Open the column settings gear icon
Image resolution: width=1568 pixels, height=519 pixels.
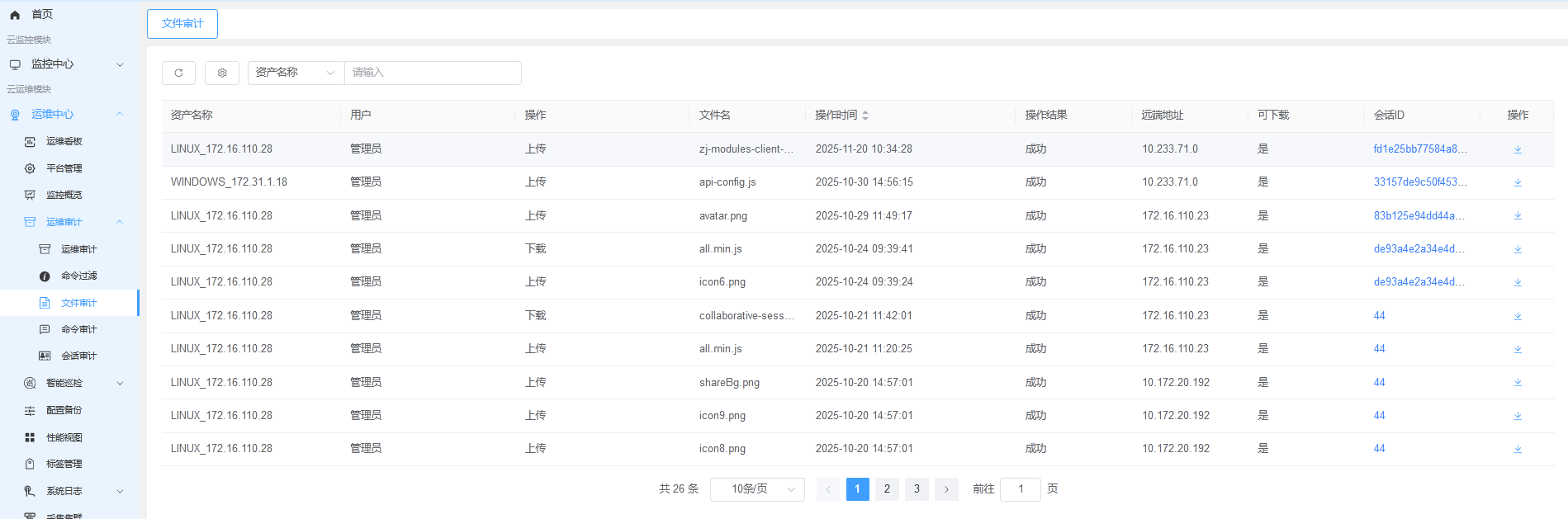tap(222, 73)
